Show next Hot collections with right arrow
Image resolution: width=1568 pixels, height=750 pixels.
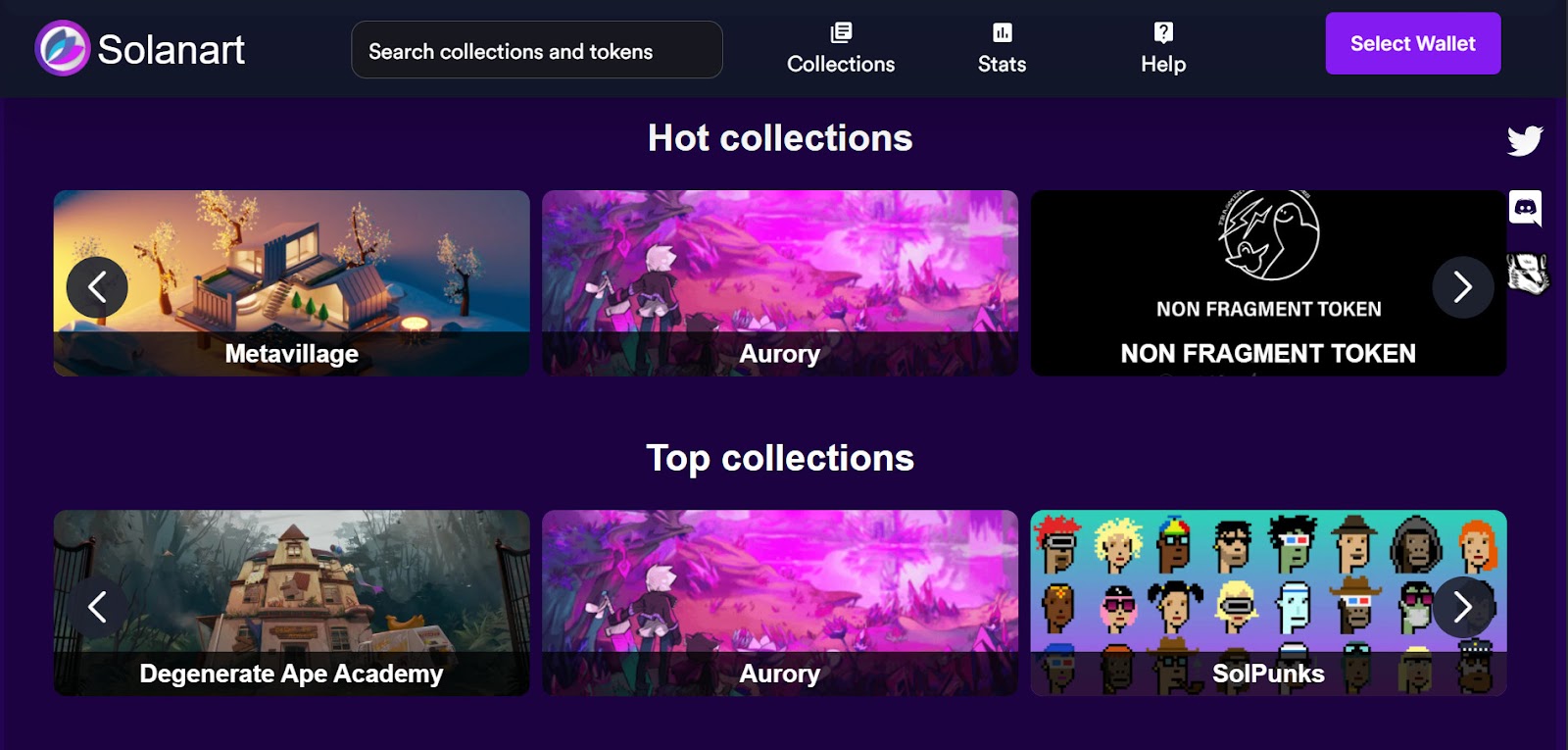[1462, 287]
